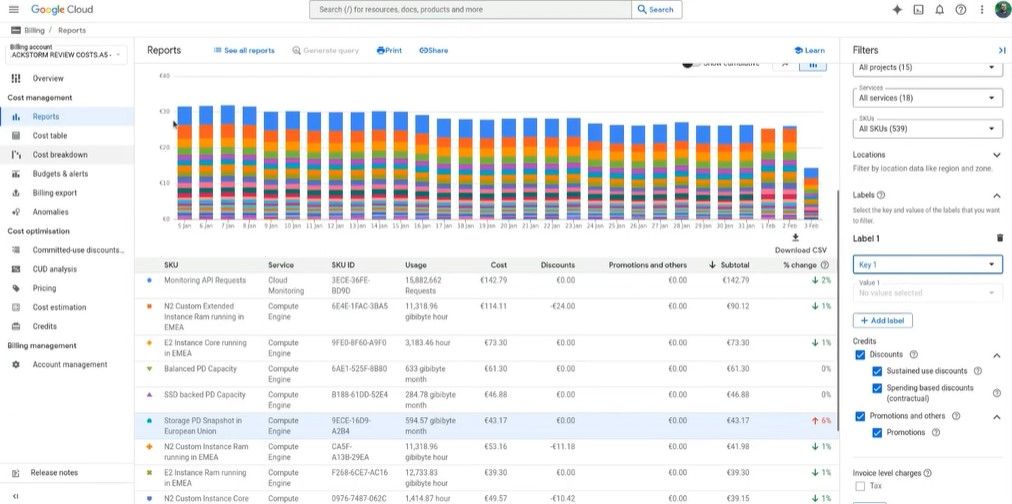This screenshot has width=1012, height=504.
Task: Click E2 Instance Core yellow legend marker
Action: (149, 343)
